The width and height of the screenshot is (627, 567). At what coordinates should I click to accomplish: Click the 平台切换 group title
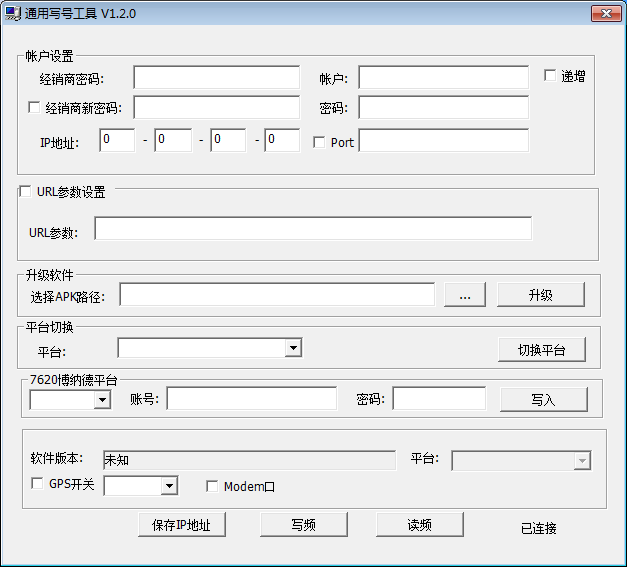(50, 327)
